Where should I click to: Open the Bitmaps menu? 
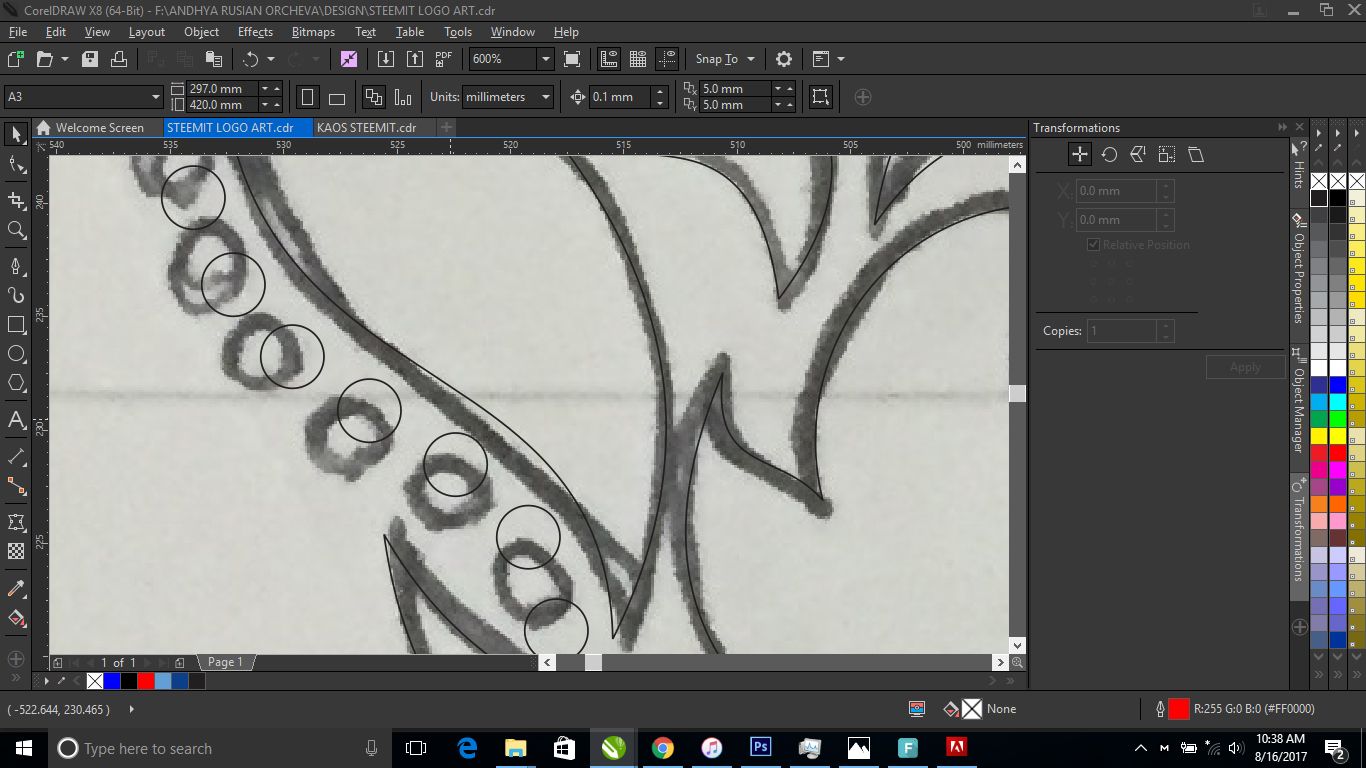pyautogui.click(x=313, y=31)
